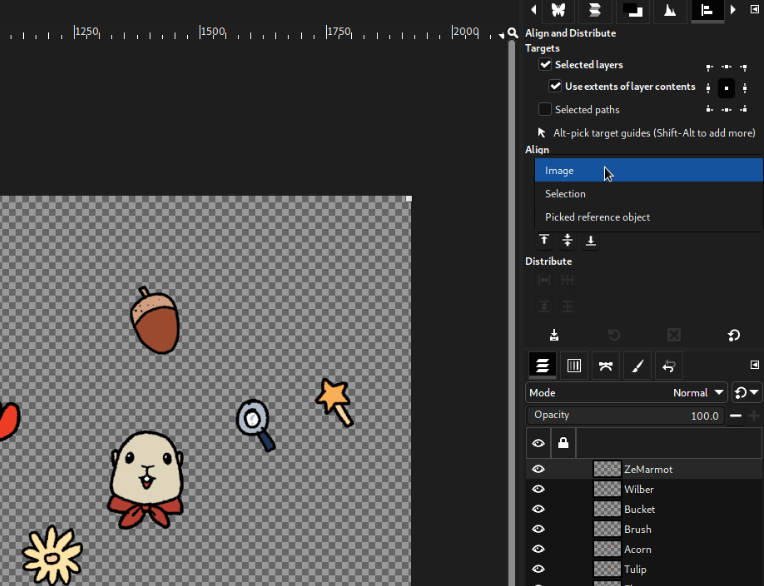Select the Acorn layer
The image size is (764, 586).
pyautogui.click(x=637, y=549)
